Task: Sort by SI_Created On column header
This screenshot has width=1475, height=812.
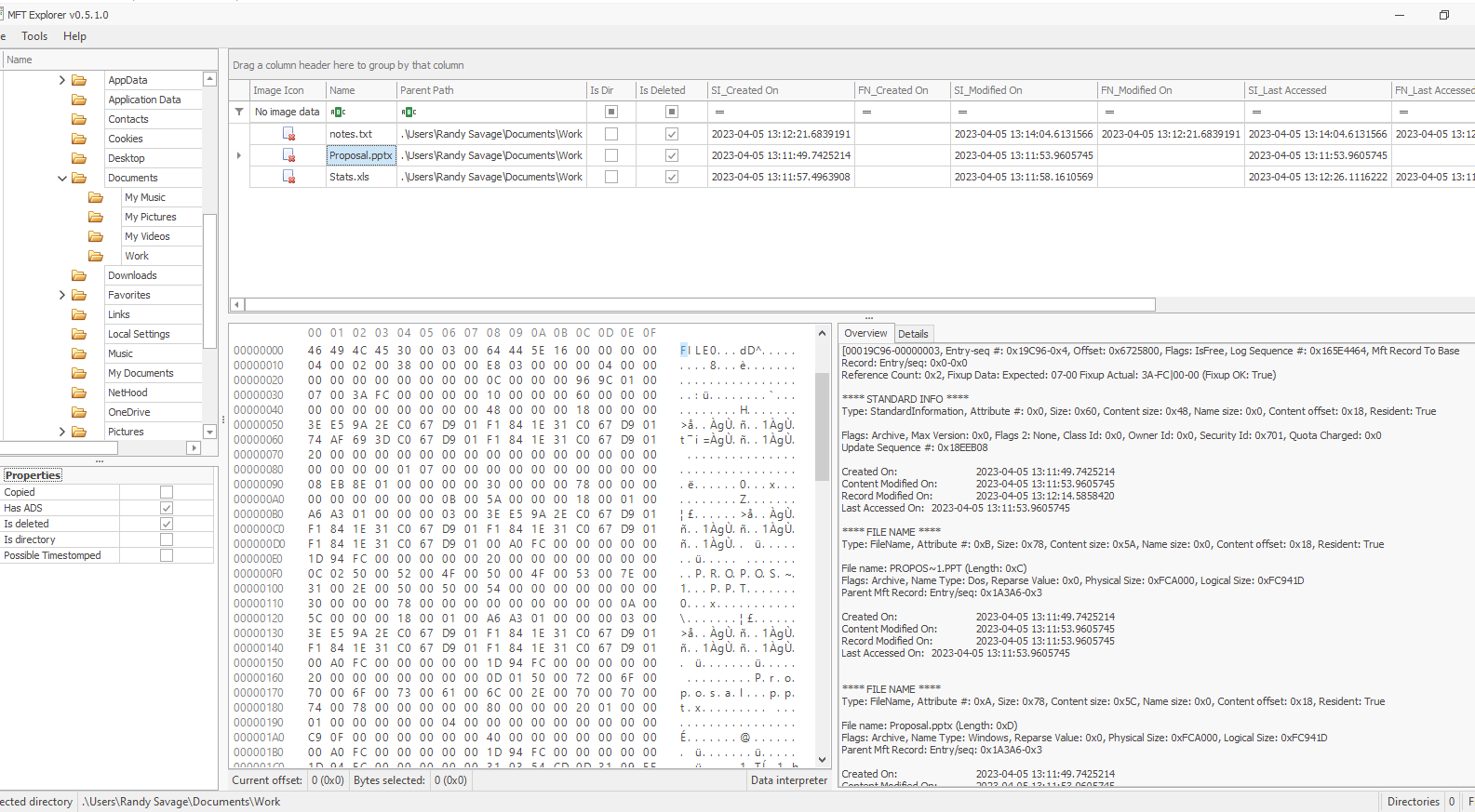Action: tap(780, 90)
